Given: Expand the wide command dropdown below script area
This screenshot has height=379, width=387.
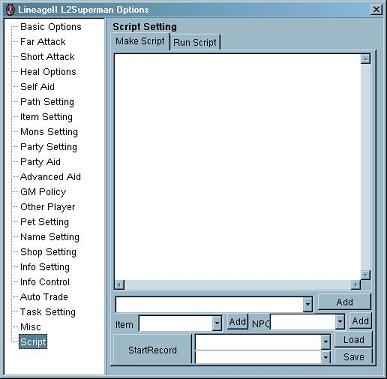Looking at the screenshot, I should (x=308, y=304).
